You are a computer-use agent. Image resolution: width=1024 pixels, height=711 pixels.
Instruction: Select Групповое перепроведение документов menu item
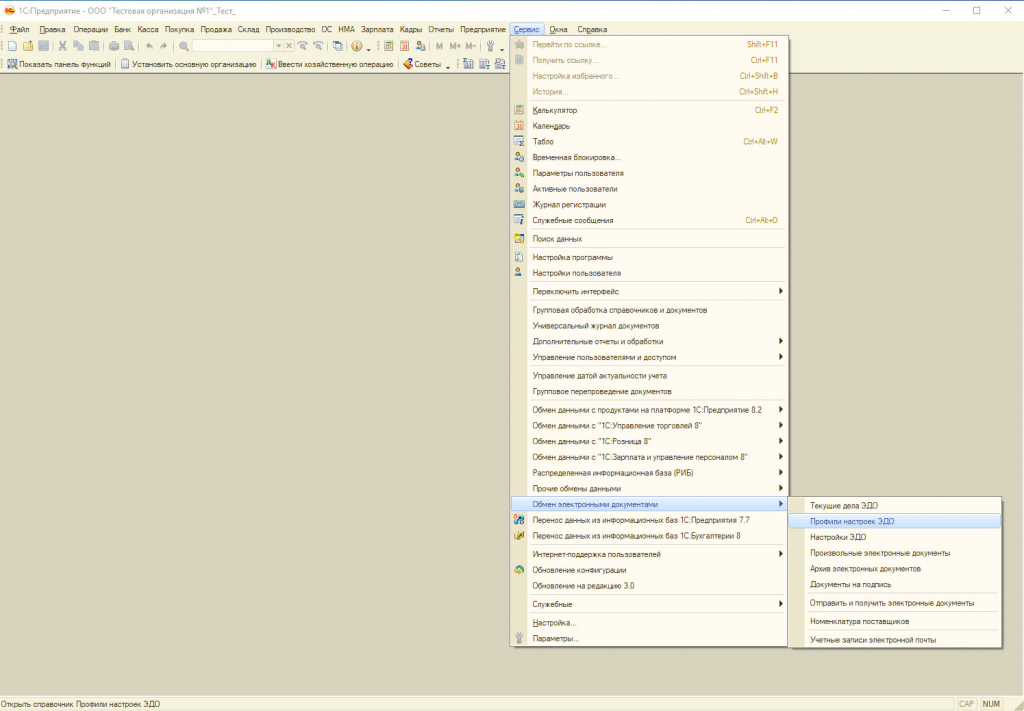click(x=649, y=392)
